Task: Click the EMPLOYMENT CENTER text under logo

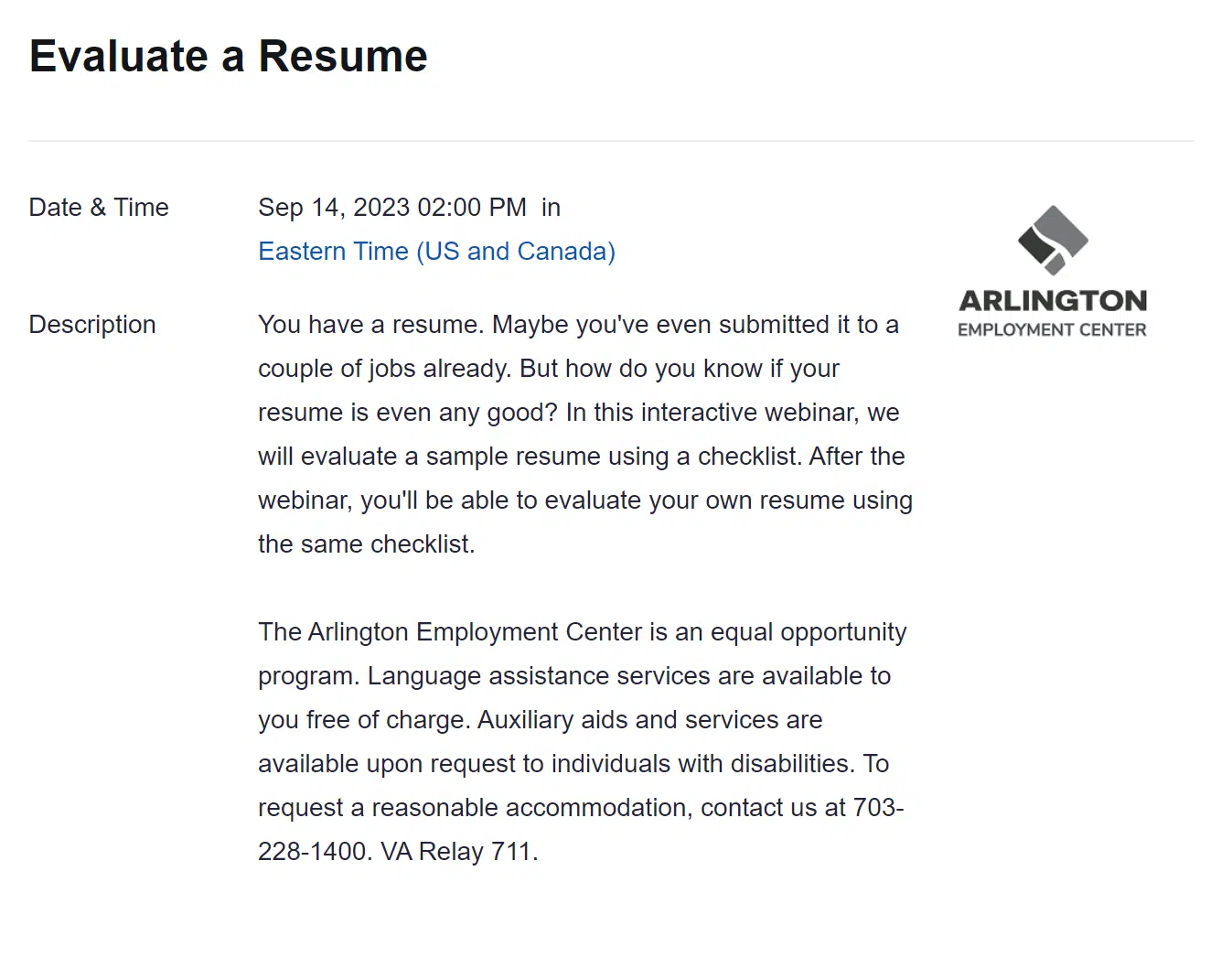Action: click(x=1052, y=330)
